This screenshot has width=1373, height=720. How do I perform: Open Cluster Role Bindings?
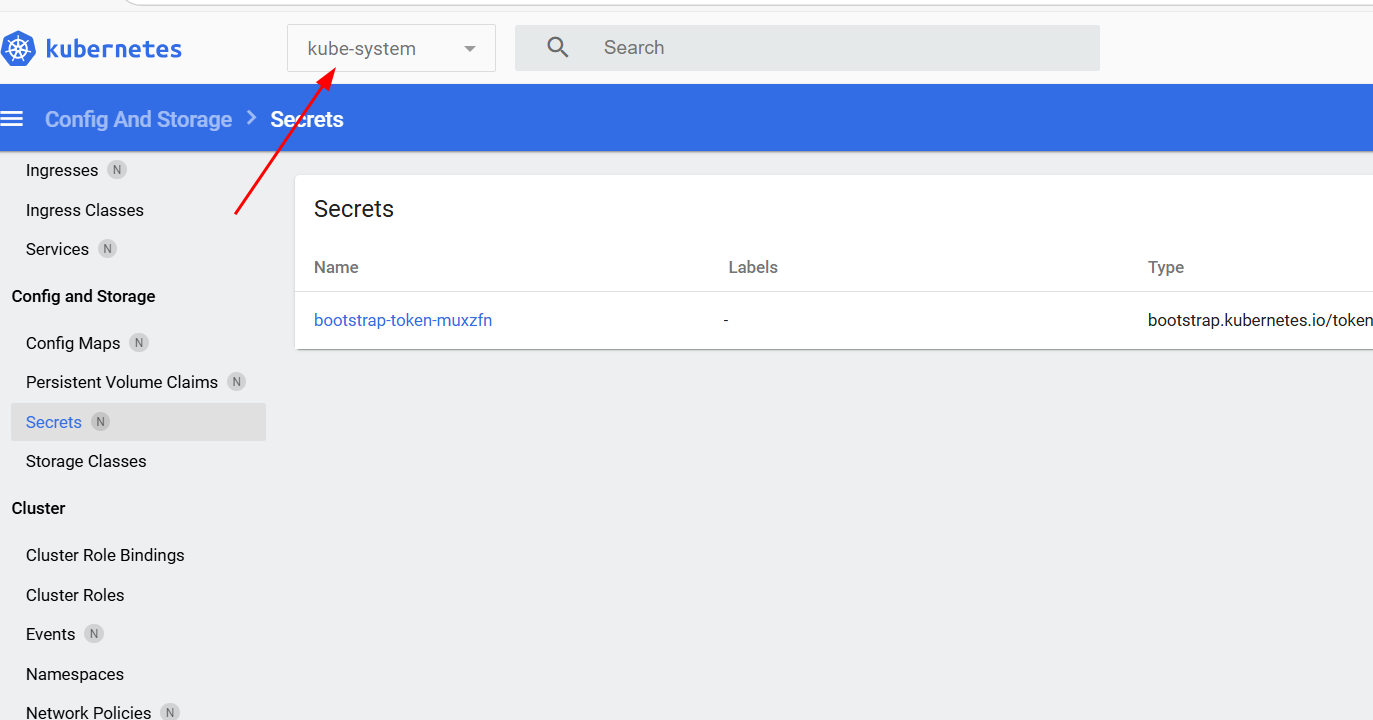point(105,555)
